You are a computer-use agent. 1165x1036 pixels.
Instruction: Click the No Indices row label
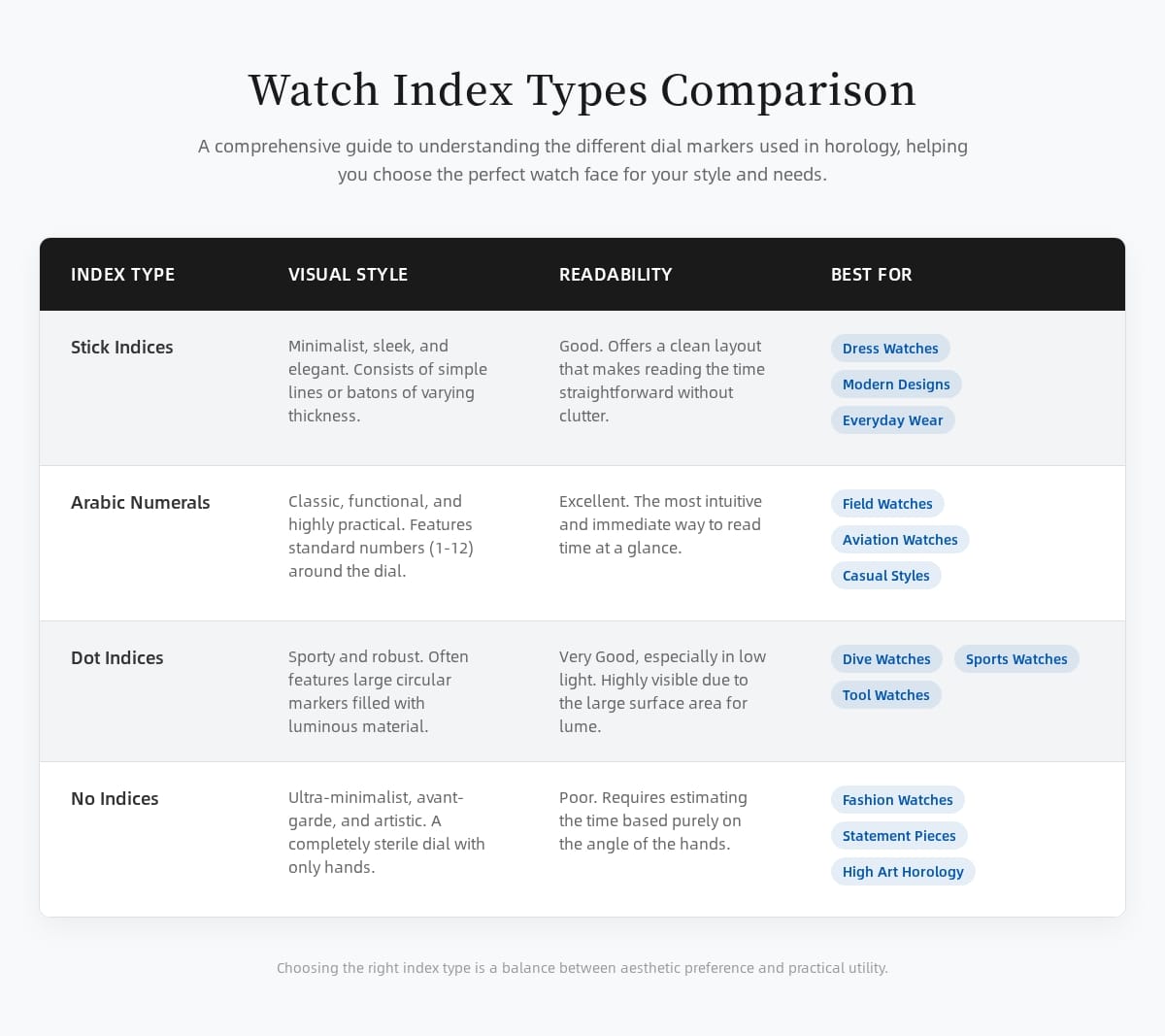point(115,799)
